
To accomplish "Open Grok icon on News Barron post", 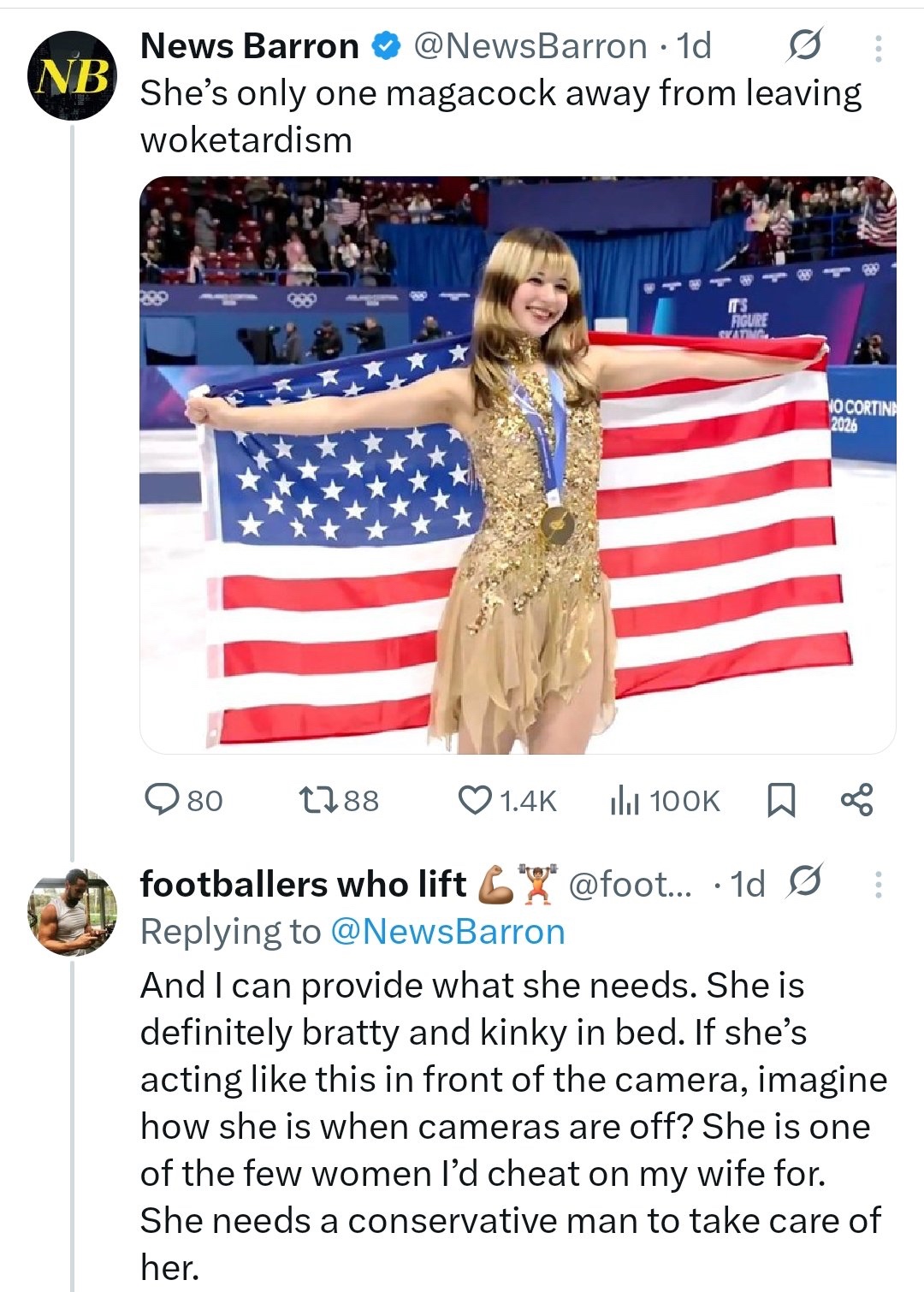I will [805, 46].
